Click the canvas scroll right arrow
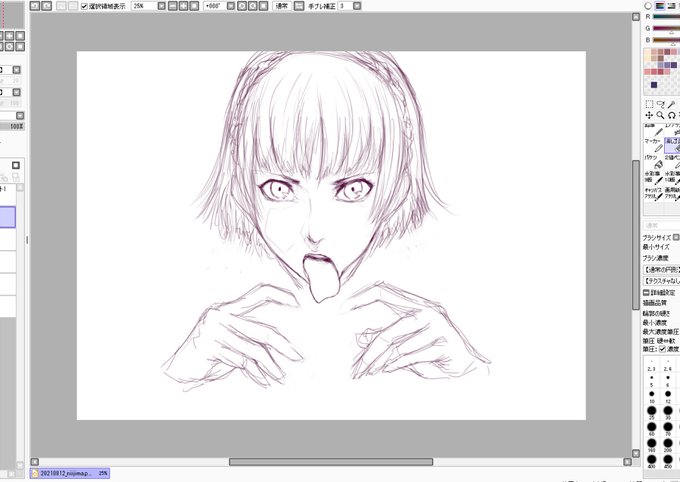Screen dimensions: 680x482 (x=627, y=462)
